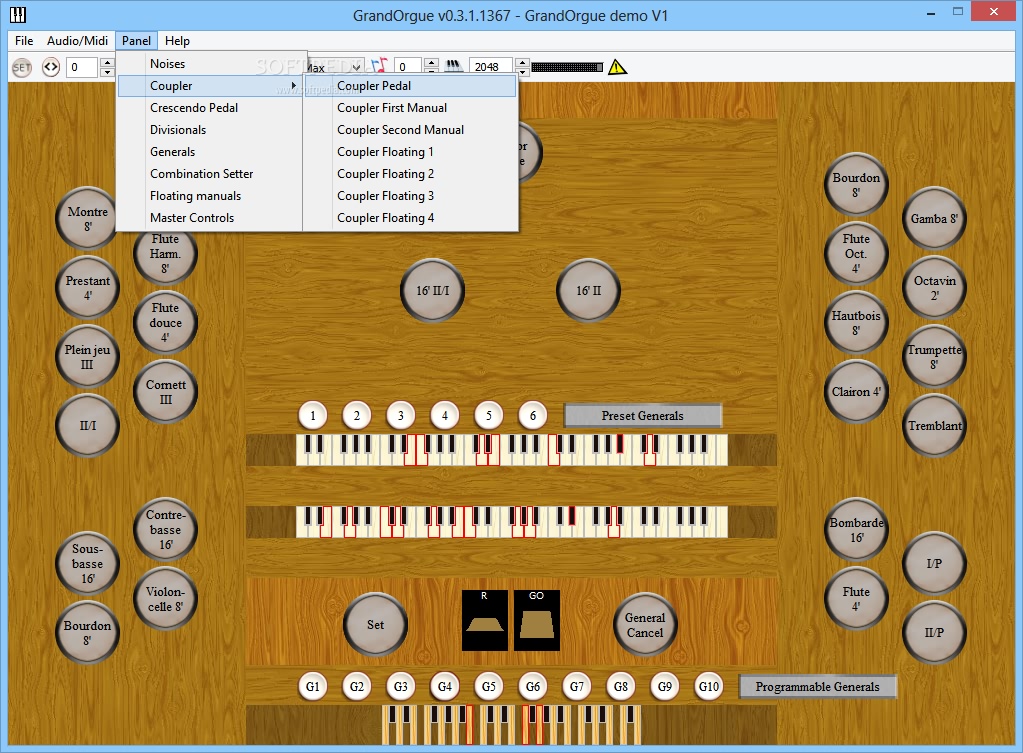Select preset general piston 5
Viewport: 1023px width, 753px height.
[x=489, y=416]
